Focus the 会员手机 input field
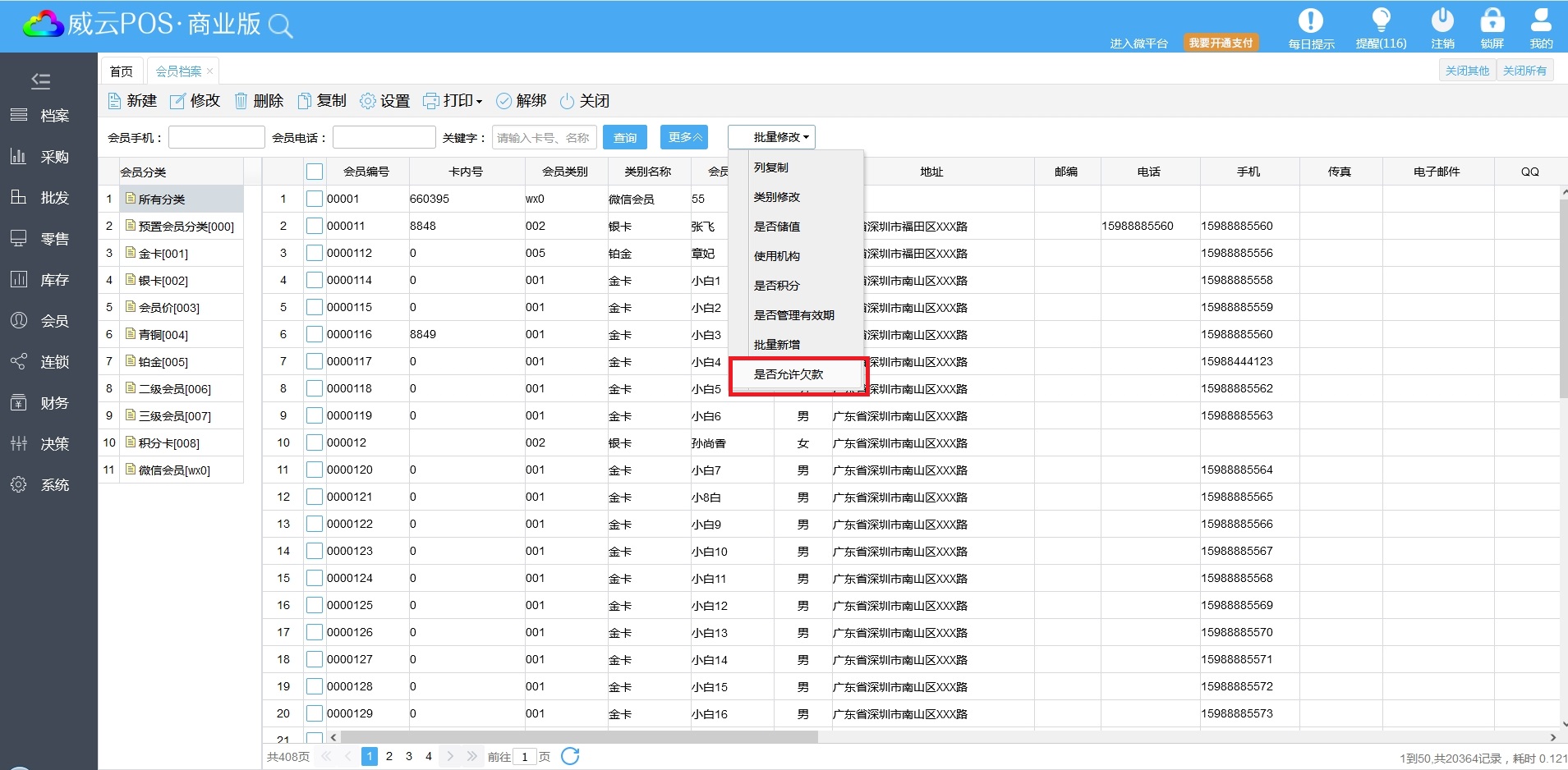Viewport: 1568px width, 770px height. pos(217,137)
